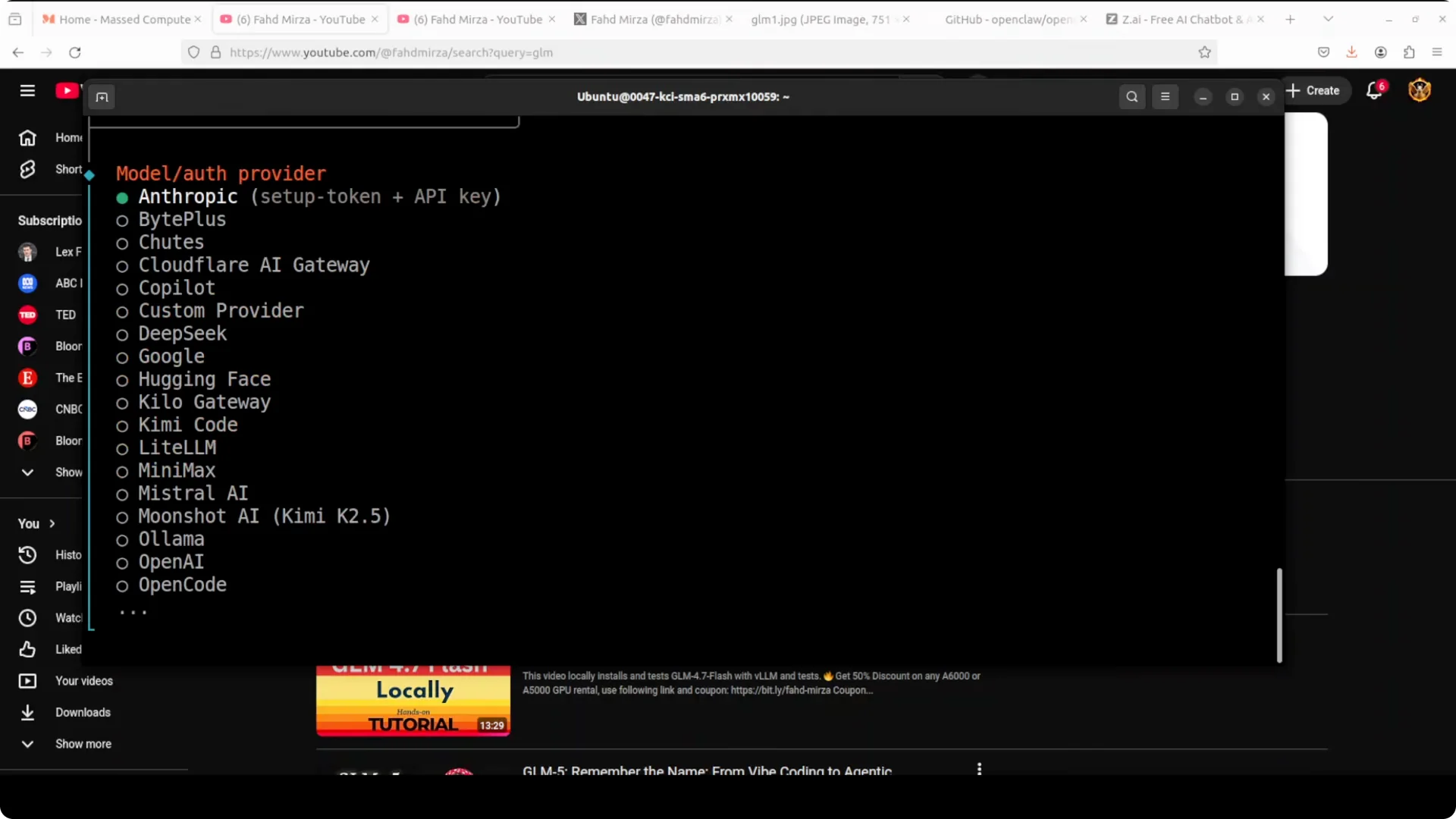The height and width of the screenshot is (819, 1456).
Task: Click terminal vertical scrollbar
Action: [1279, 615]
